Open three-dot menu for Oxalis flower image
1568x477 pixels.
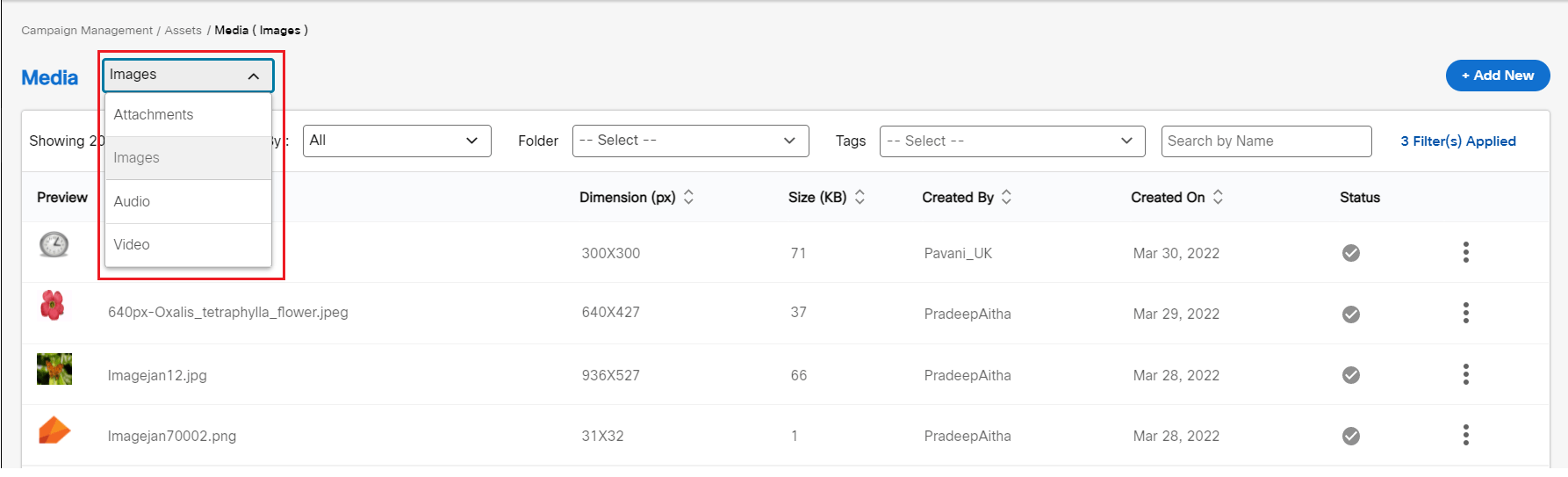point(1465,314)
